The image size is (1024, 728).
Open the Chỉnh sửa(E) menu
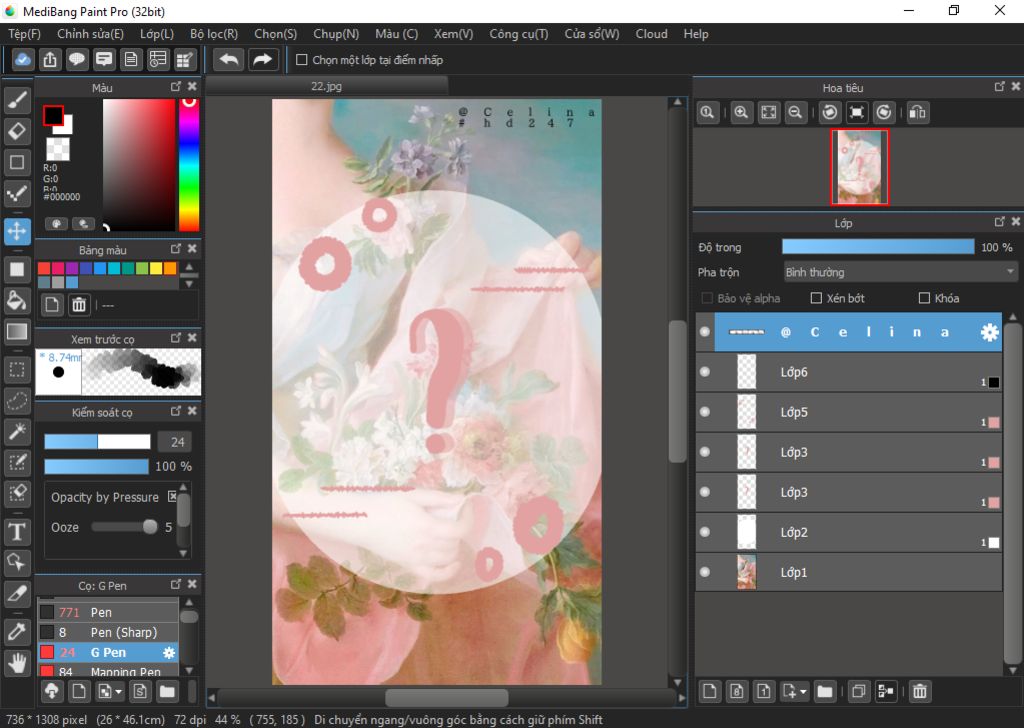(90, 34)
